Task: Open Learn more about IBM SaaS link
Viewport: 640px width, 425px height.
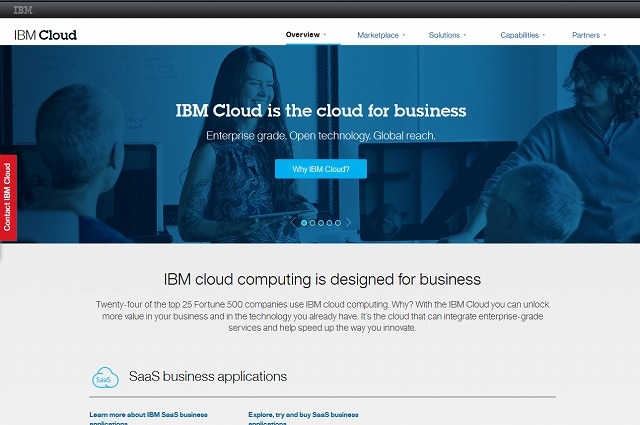Action: point(149,418)
